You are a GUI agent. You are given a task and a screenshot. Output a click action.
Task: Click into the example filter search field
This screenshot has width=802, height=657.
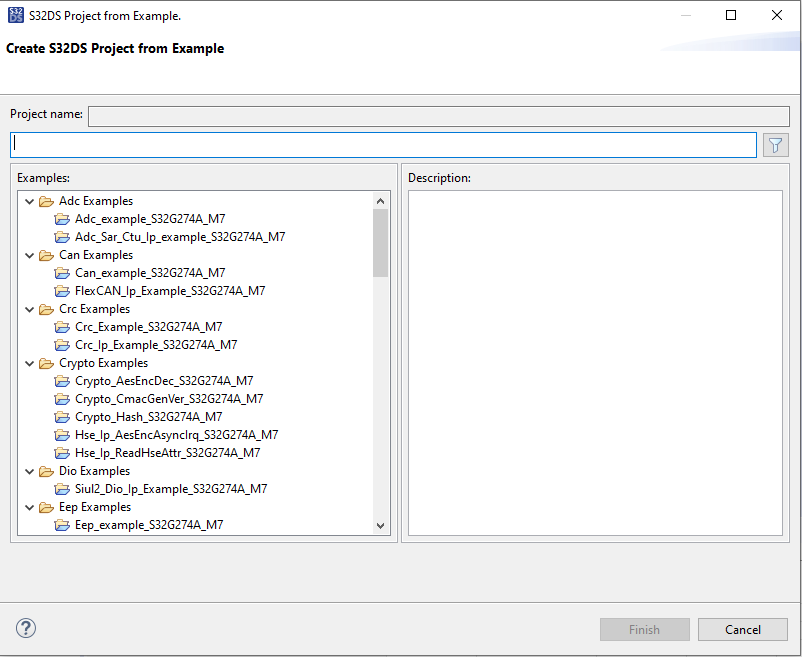coord(383,145)
